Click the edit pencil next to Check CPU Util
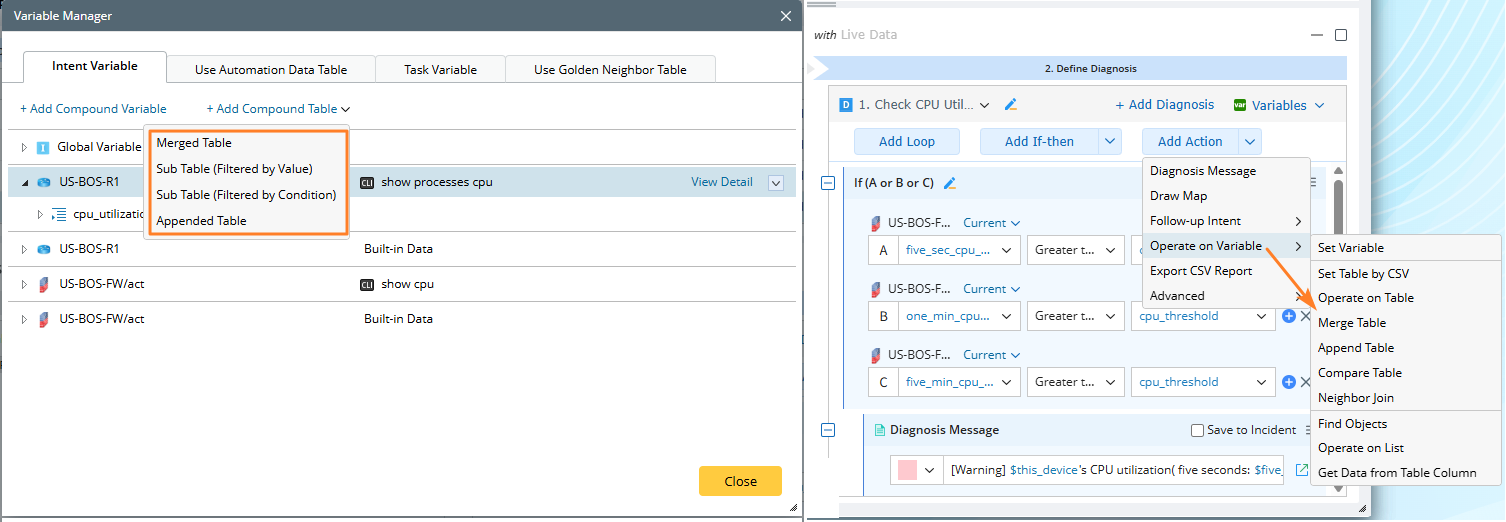 (x=1011, y=104)
